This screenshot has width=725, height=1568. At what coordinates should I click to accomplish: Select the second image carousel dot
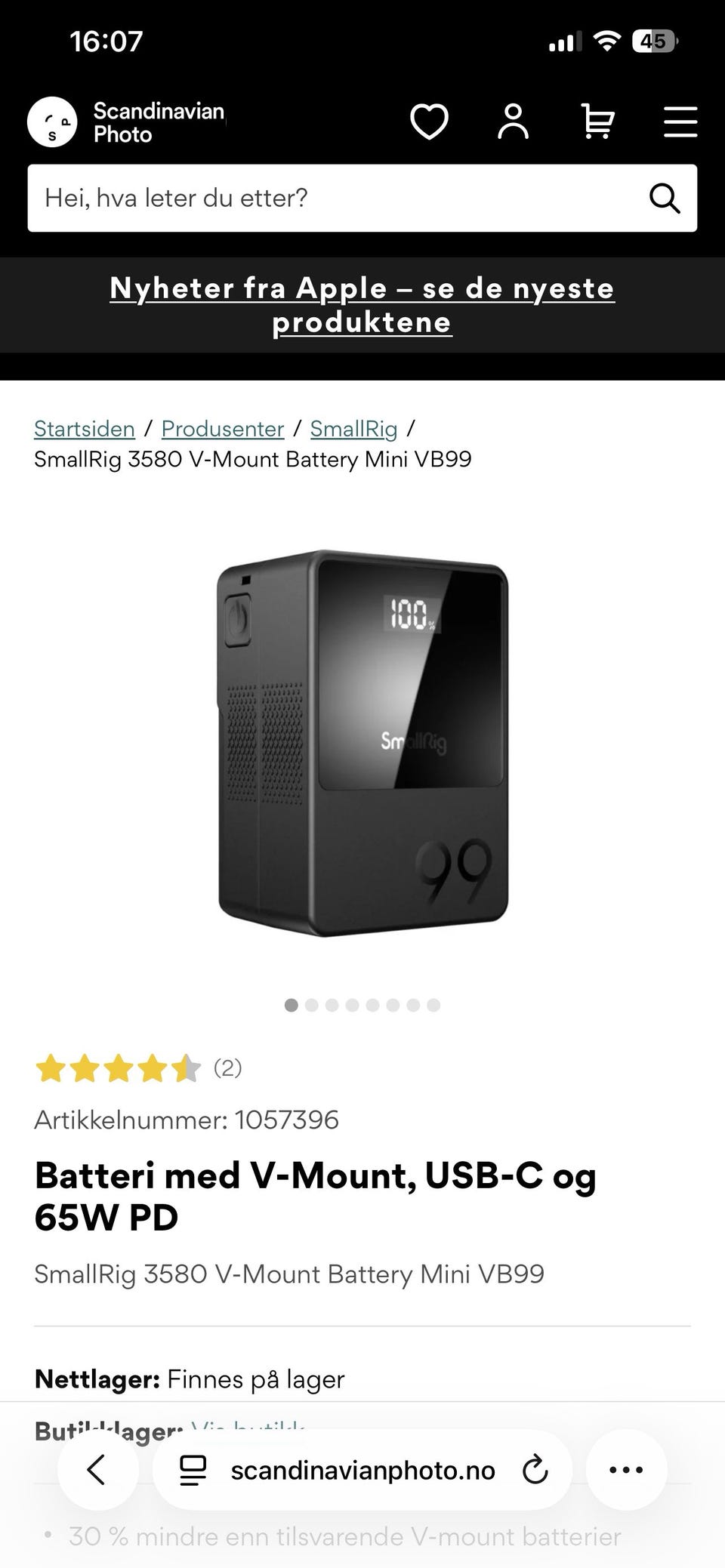(x=311, y=1005)
